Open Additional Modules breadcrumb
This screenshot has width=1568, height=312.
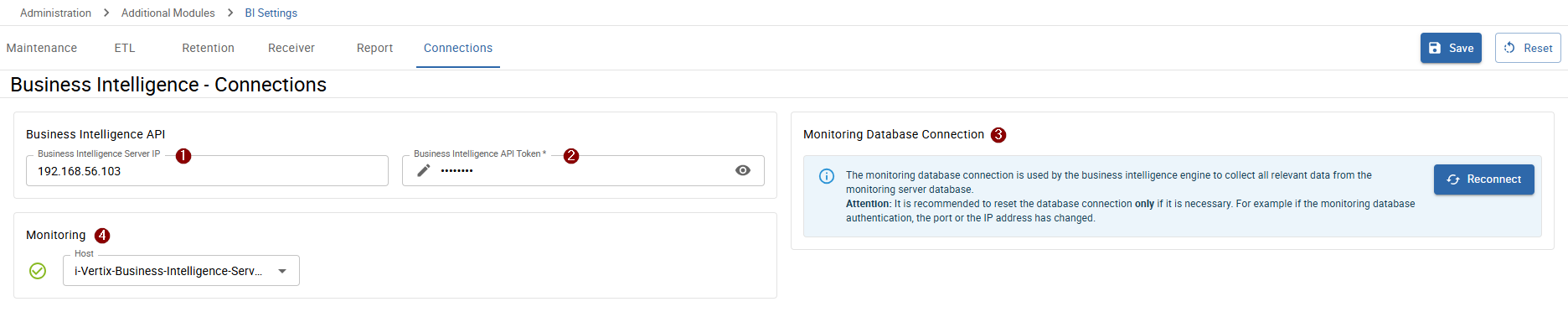[168, 13]
